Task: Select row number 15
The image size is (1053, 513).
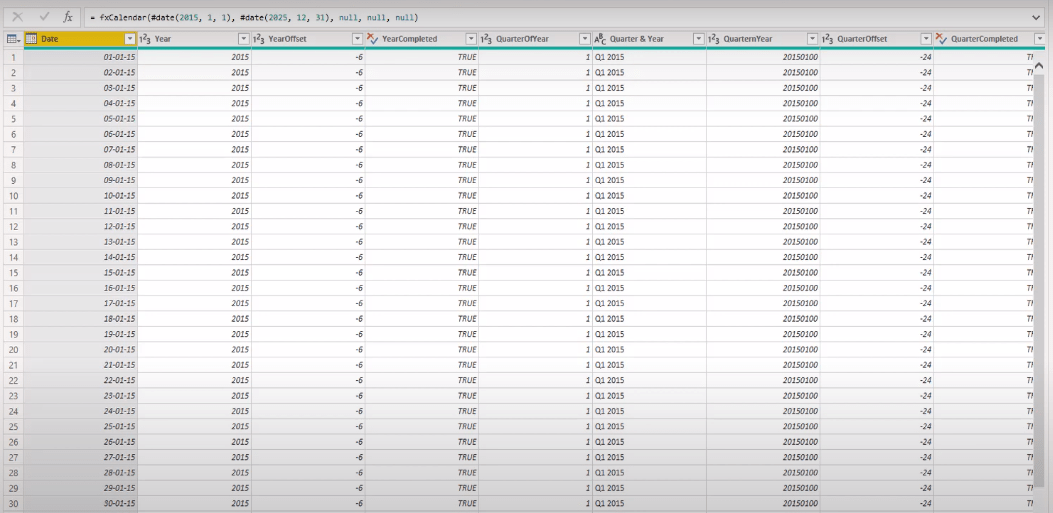Action: tap(13, 273)
